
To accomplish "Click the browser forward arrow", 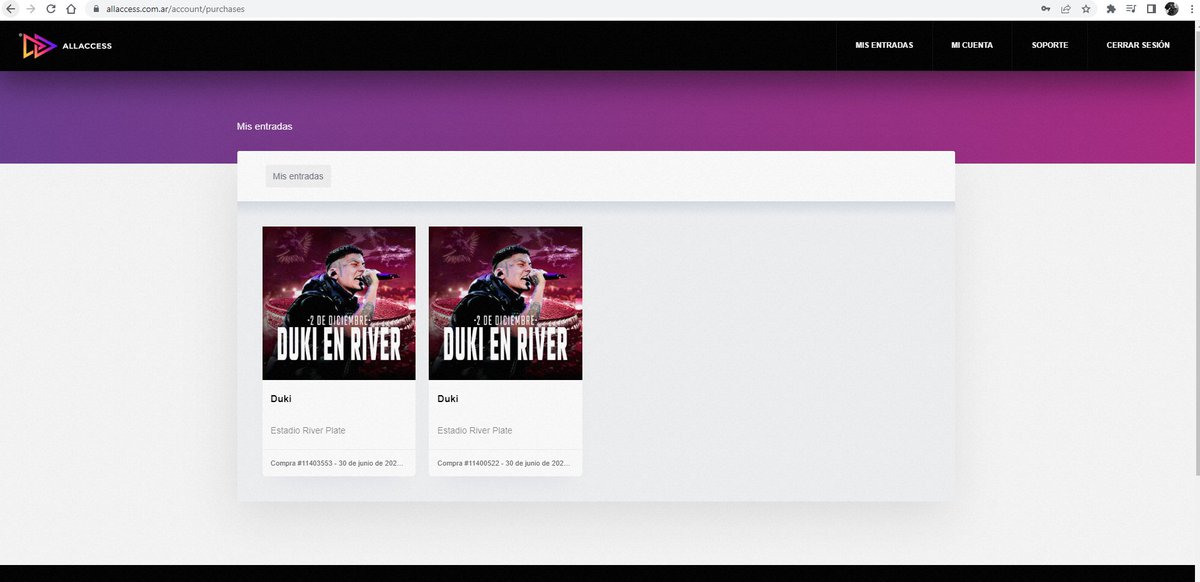I will pyautogui.click(x=31, y=8).
